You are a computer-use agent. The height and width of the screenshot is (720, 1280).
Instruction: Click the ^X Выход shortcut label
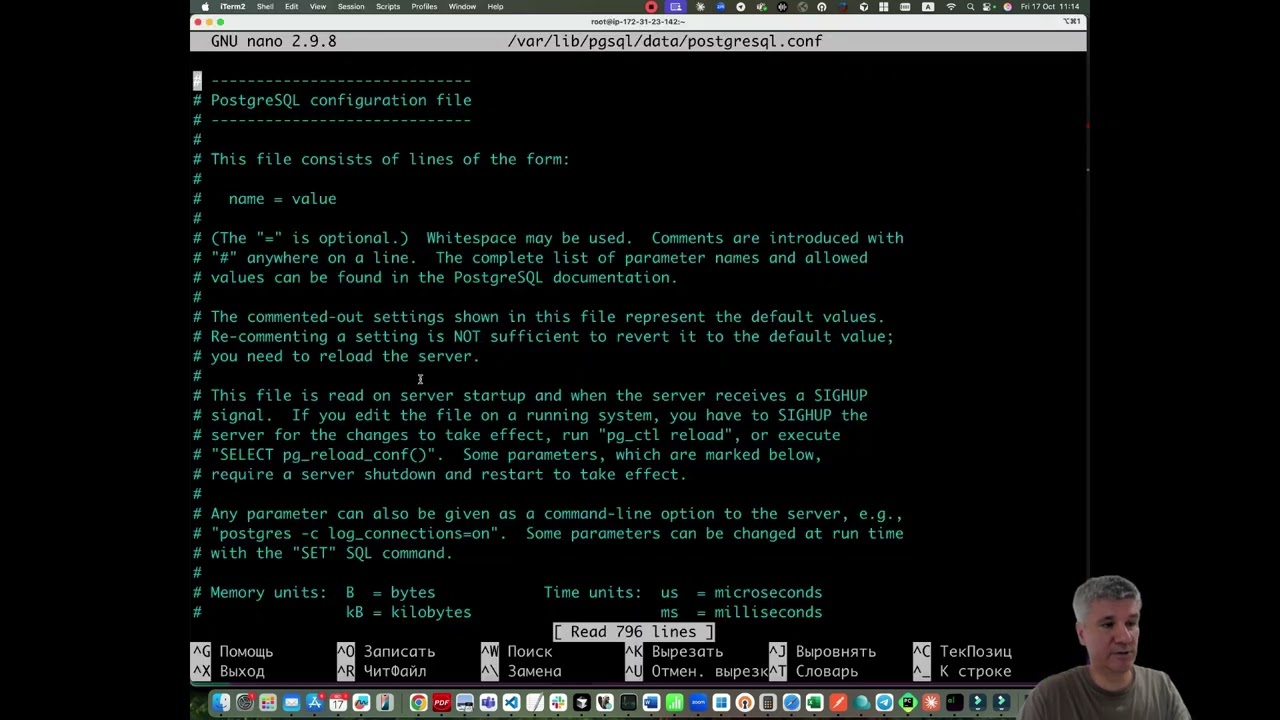click(228, 672)
